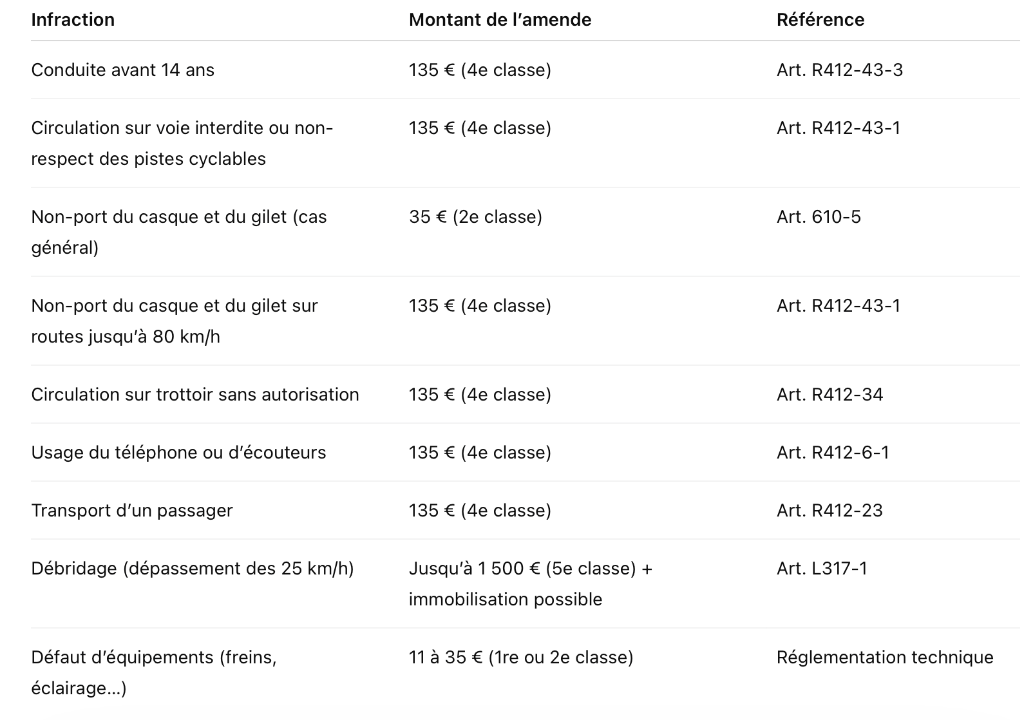Select "Non-port du casque et du gilet (cas général)"
The image size is (1024, 720).
tap(179, 232)
